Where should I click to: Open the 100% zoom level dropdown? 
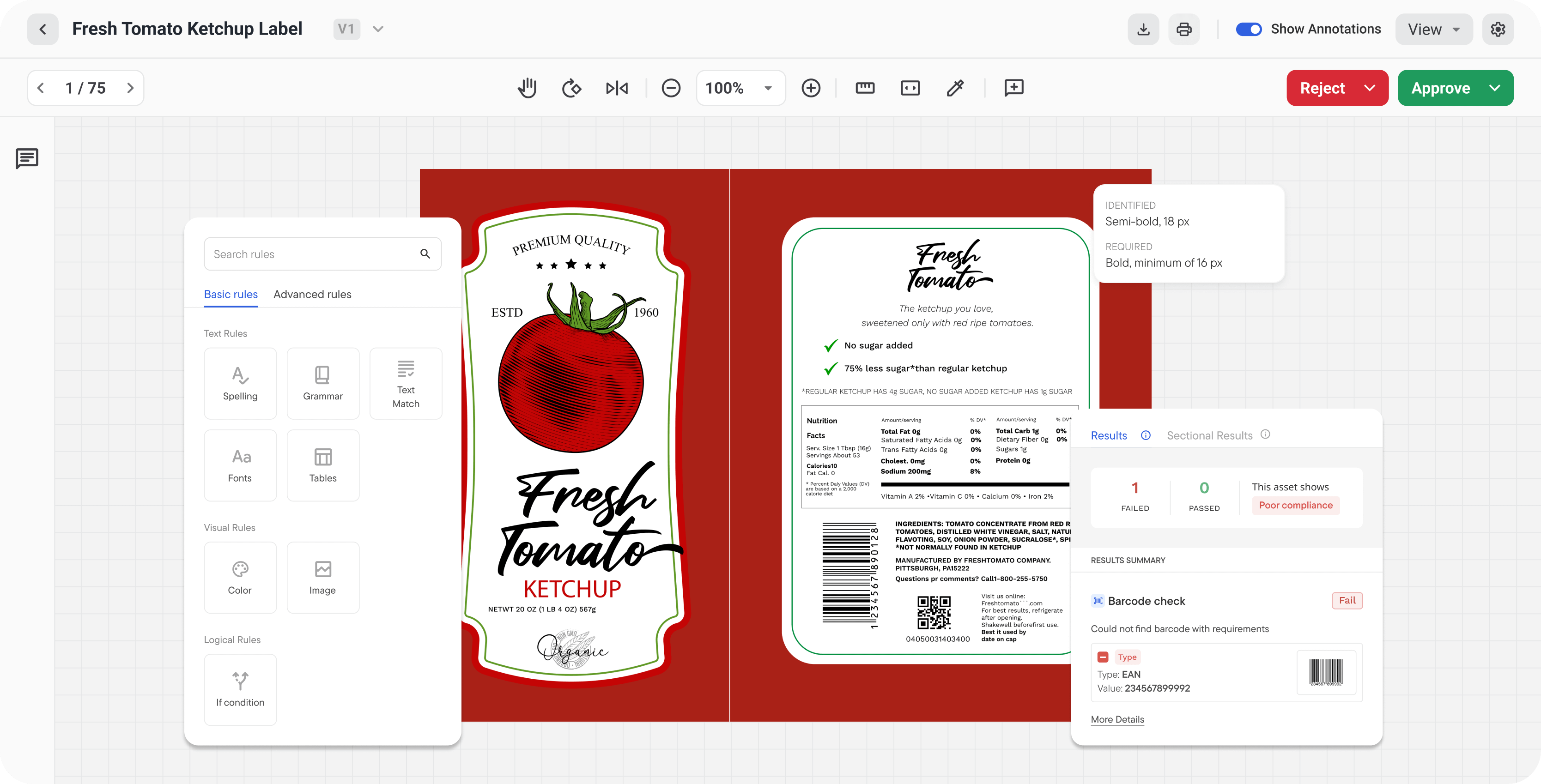[740, 88]
